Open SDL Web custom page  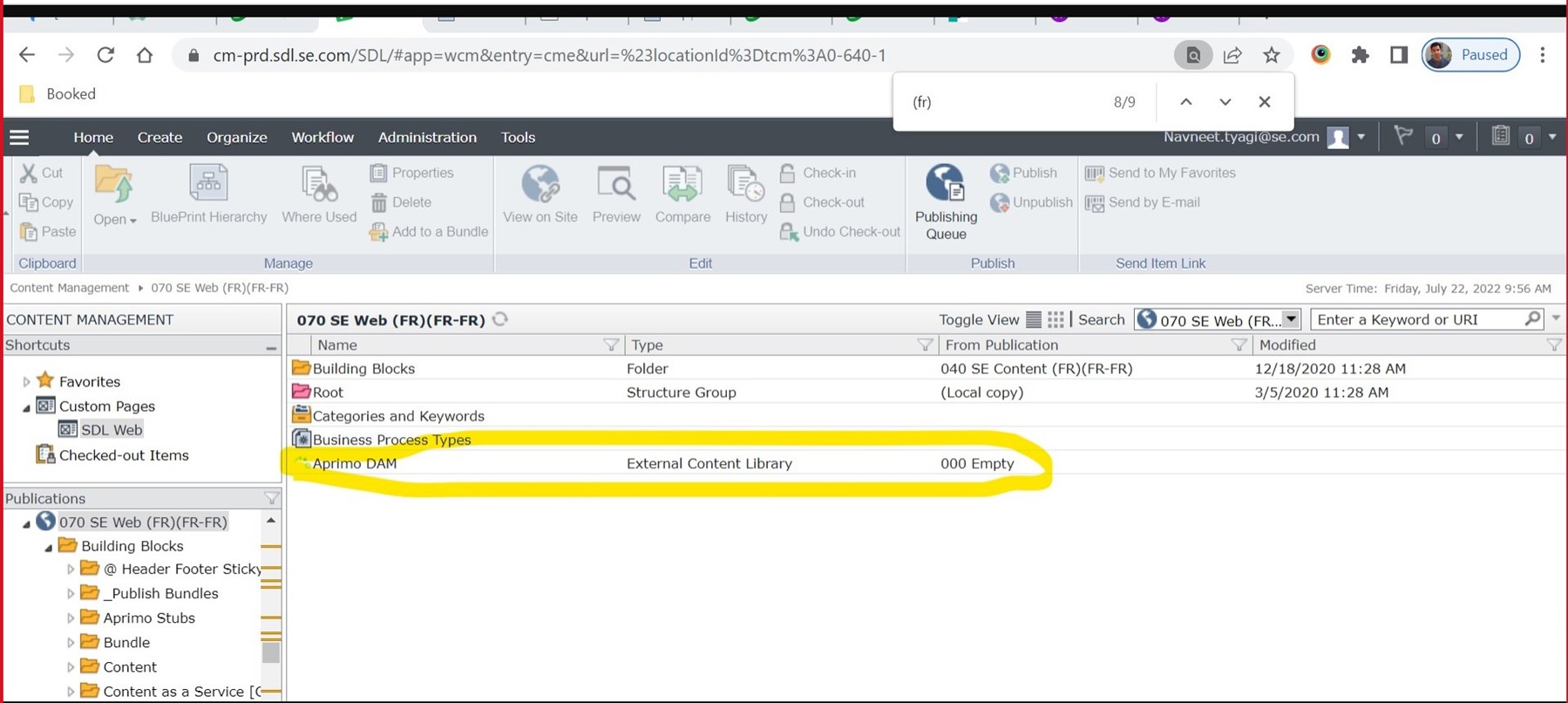pyautogui.click(x=101, y=429)
